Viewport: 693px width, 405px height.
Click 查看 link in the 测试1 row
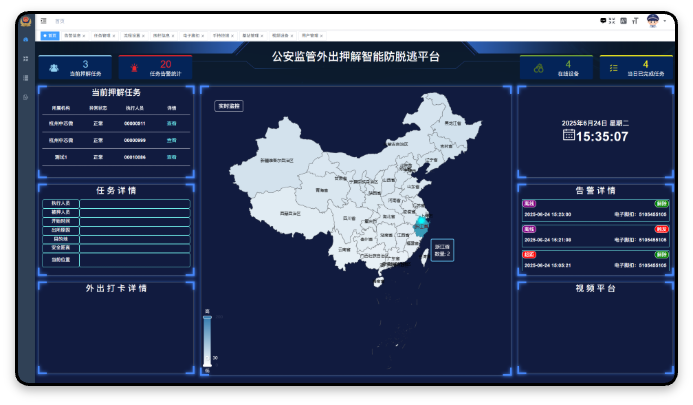tap(171, 157)
